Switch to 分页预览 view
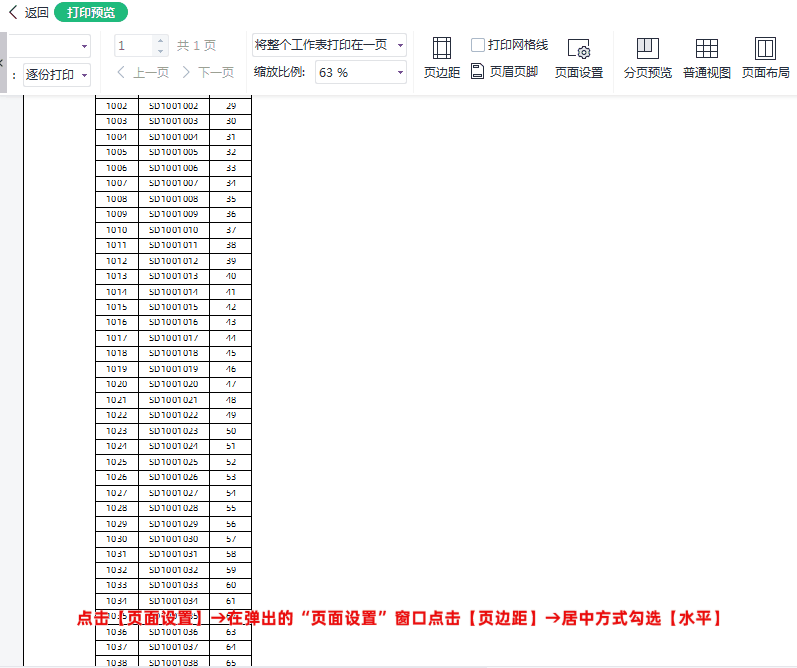 648,58
